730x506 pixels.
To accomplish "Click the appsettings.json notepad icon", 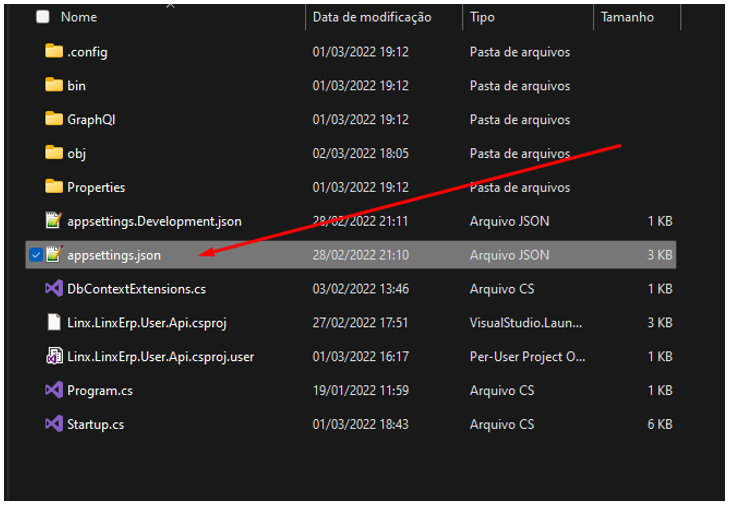I will coord(54,255).
